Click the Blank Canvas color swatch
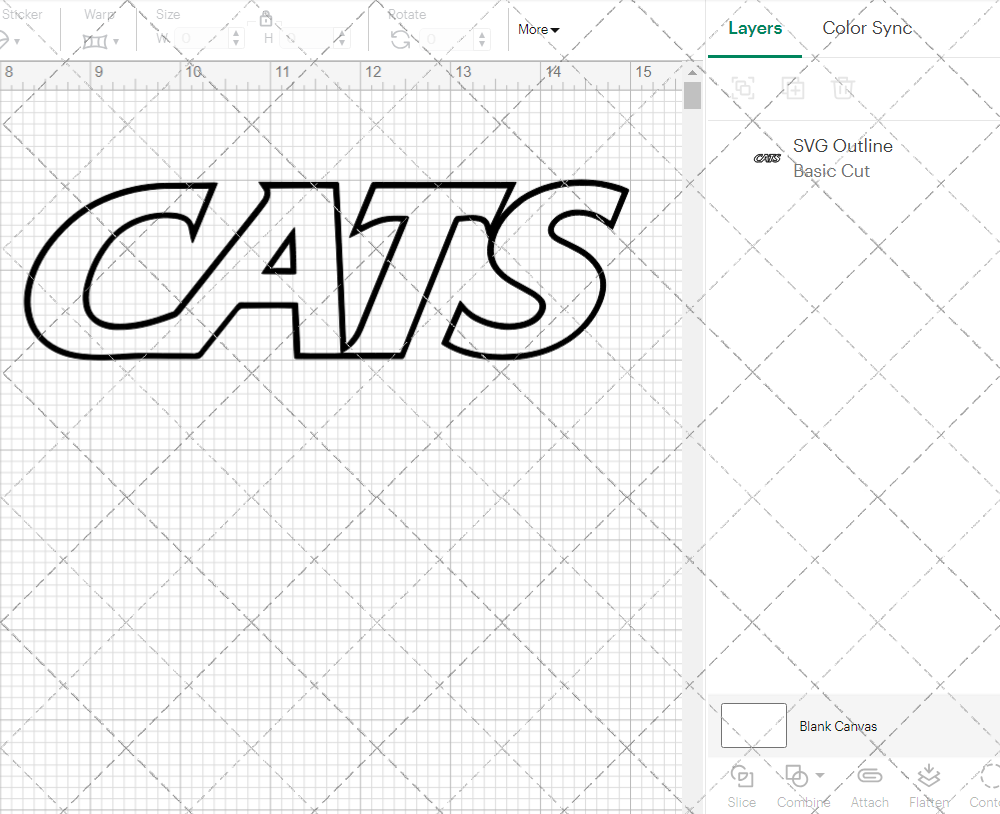Viewport: 1000px width, 814px height. click(x=753, y=726)
